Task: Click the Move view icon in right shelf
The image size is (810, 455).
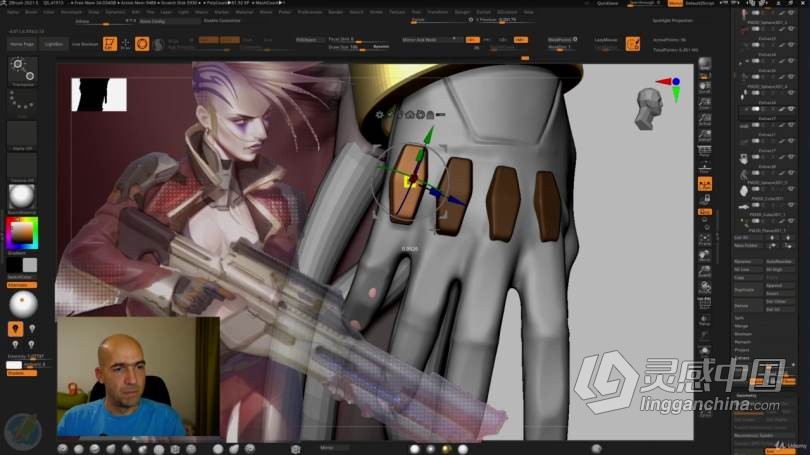Action: click(x=705, y=256)
